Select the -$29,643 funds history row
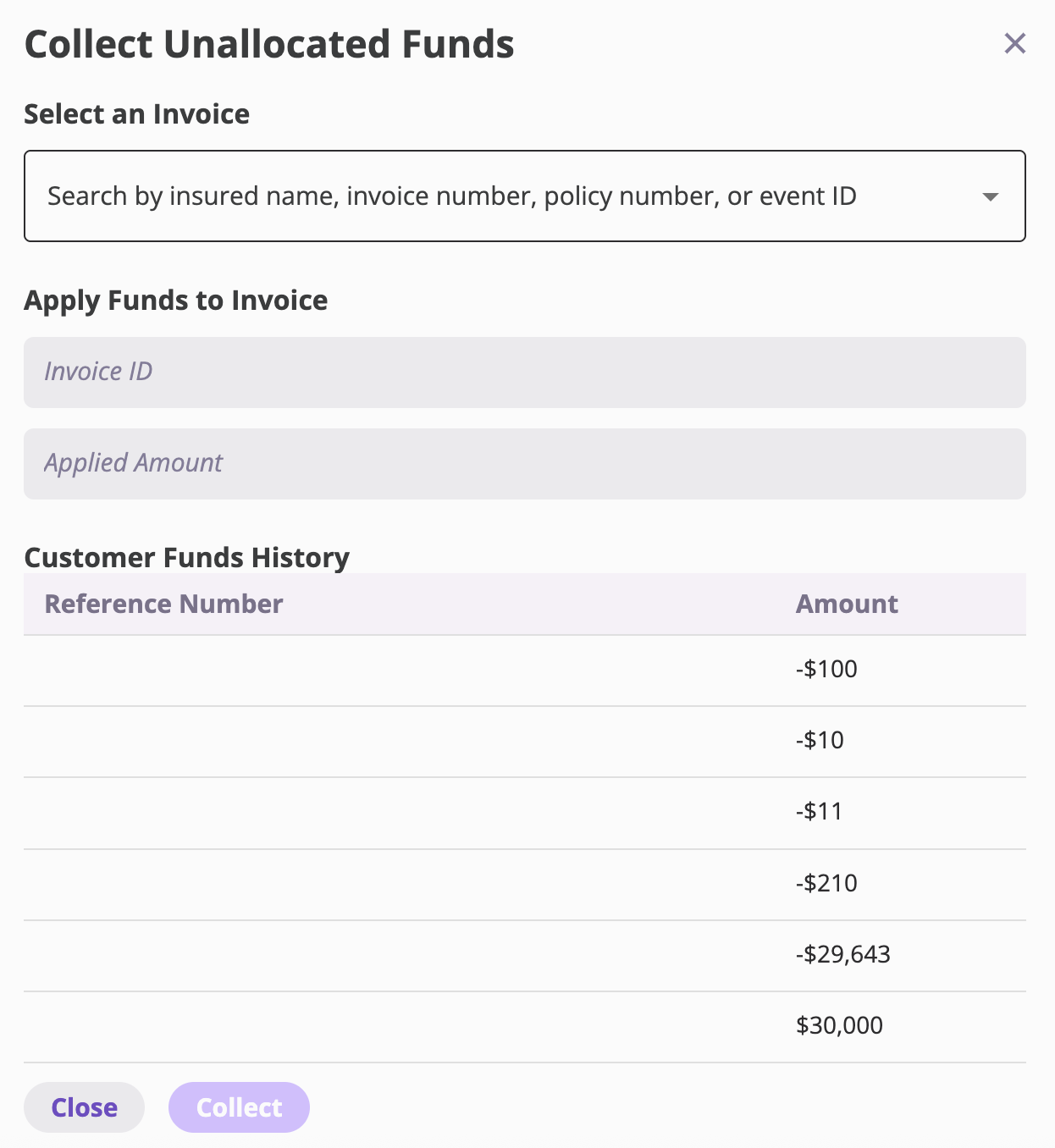Image resolution: width=1055 pixels, height=1148 pixels. pos(525,954)
